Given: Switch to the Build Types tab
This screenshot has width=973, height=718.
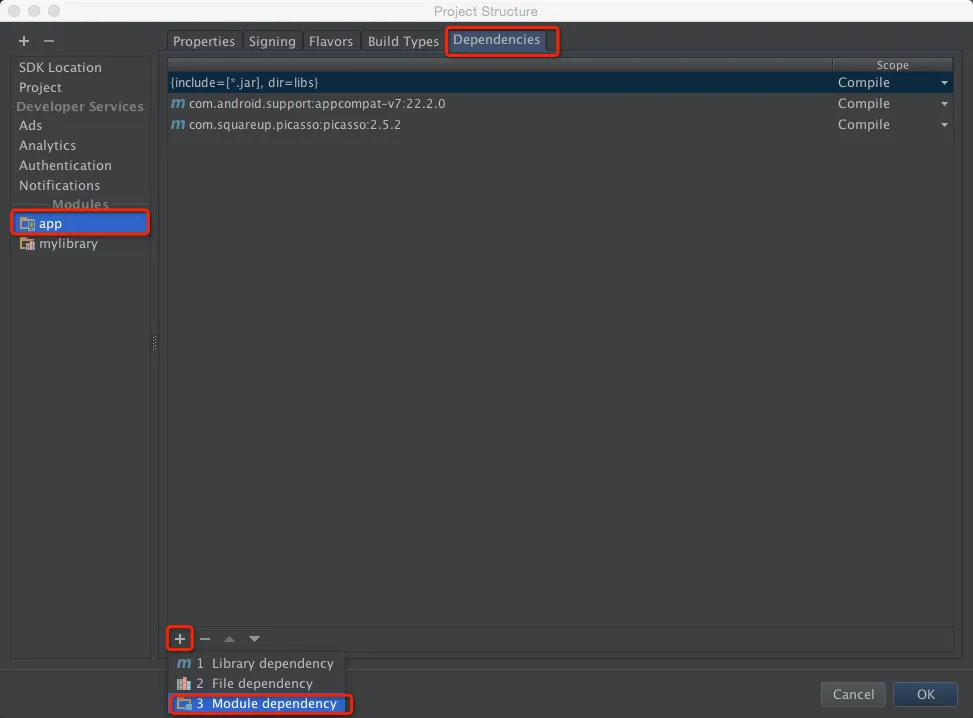Looking at the screenshot, I should pyautogui.click(x=403, y=41).
